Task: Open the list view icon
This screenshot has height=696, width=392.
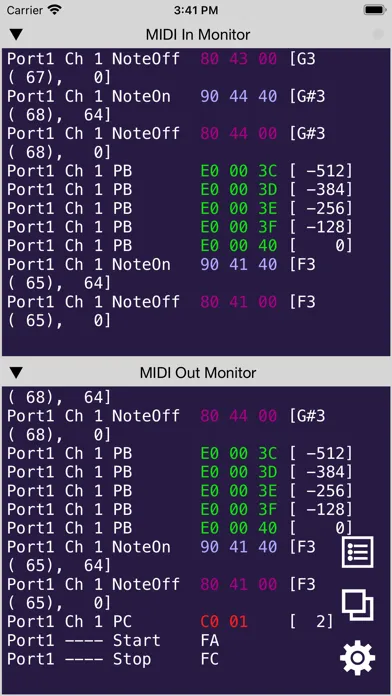Action: pyautogui.click(x=357, y=552)
